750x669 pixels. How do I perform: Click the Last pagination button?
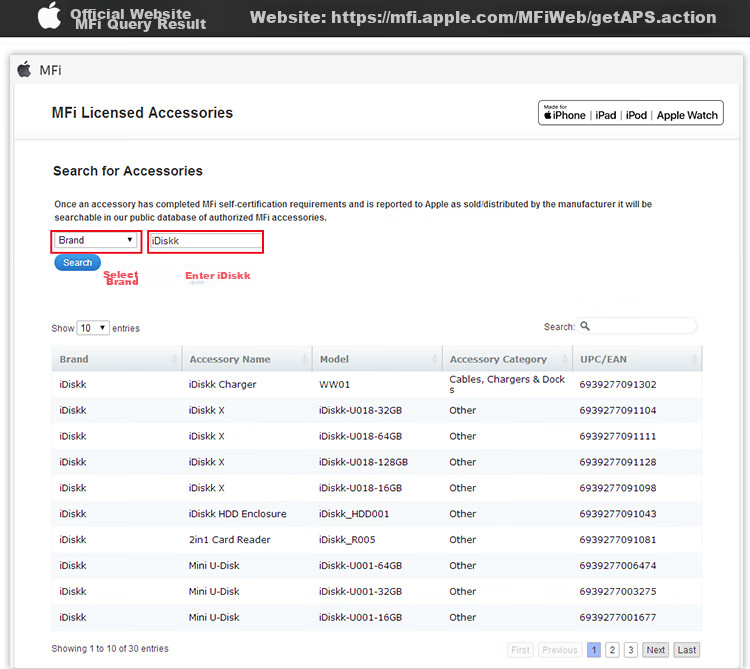pos(686,650)
